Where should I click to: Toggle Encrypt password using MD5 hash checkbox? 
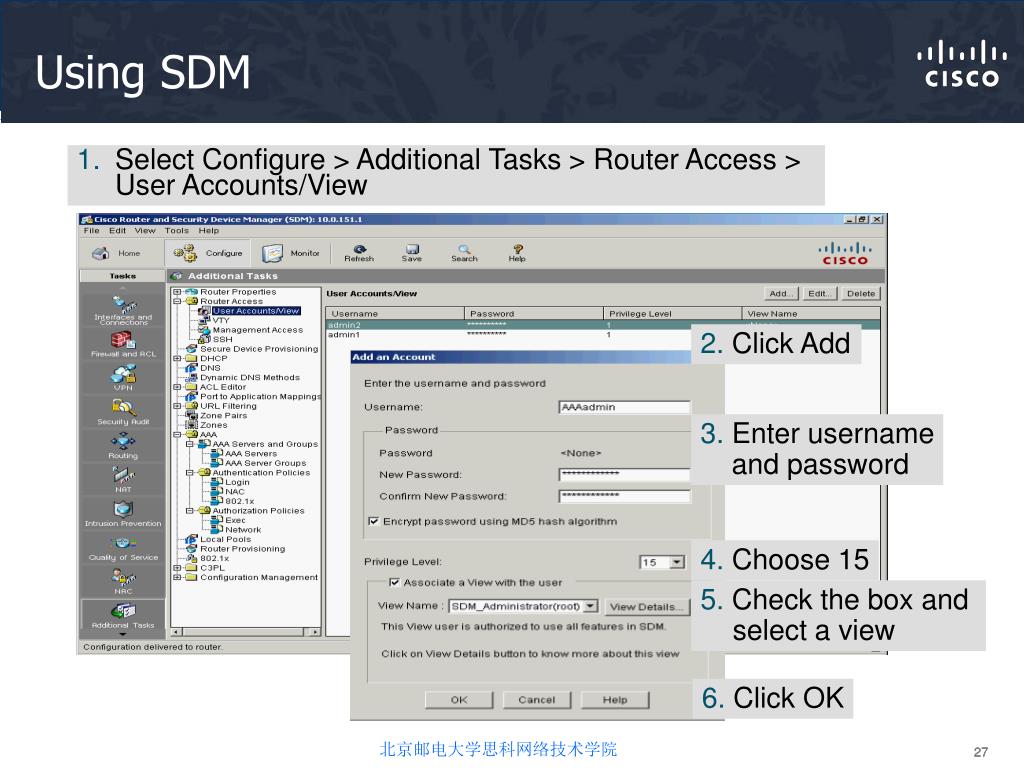(374, 521)
